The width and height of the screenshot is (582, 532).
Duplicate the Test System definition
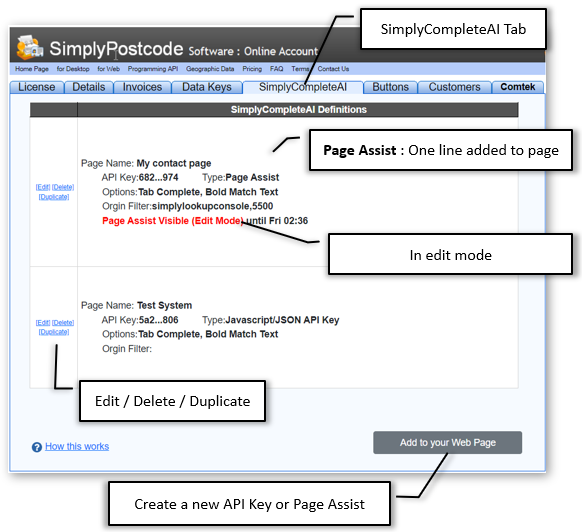click(x=54, y=332)
